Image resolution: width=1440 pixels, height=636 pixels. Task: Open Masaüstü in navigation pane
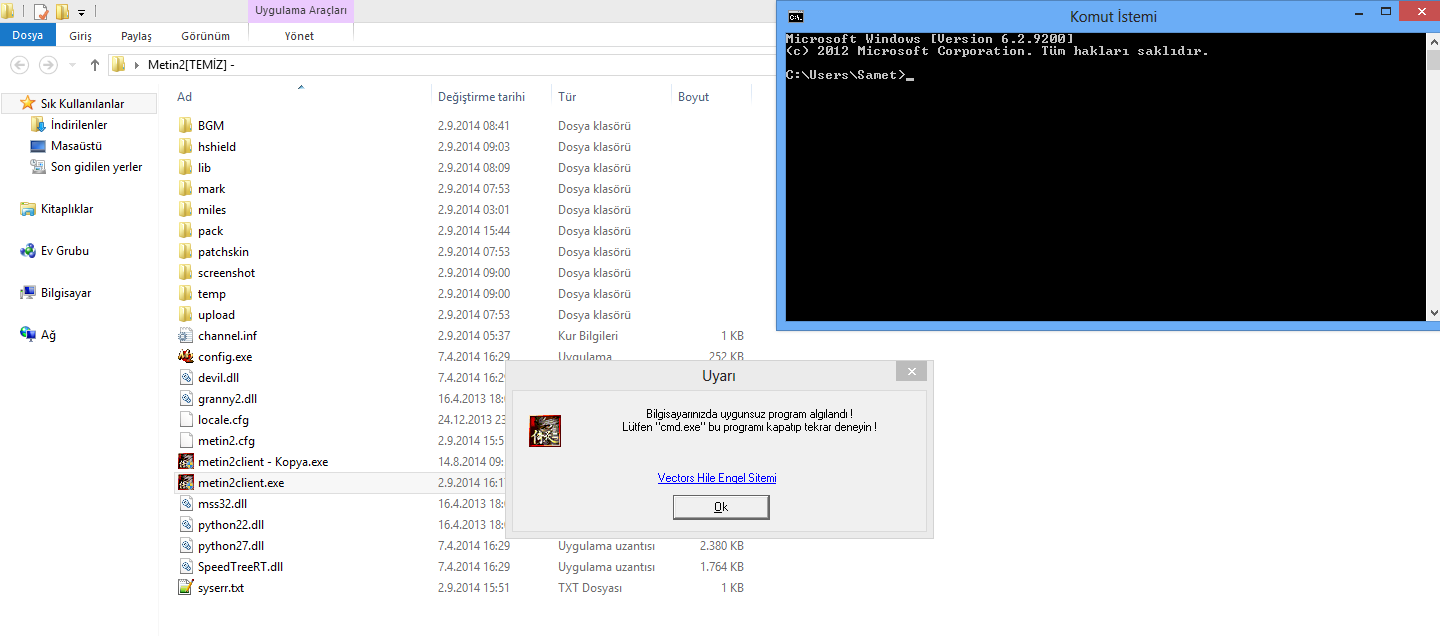point(76,146)
